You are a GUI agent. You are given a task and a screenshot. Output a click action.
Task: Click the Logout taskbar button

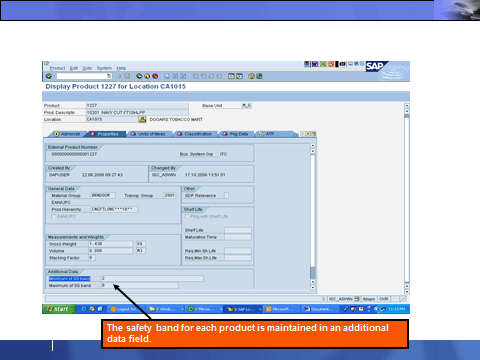[x=127, y=309]
